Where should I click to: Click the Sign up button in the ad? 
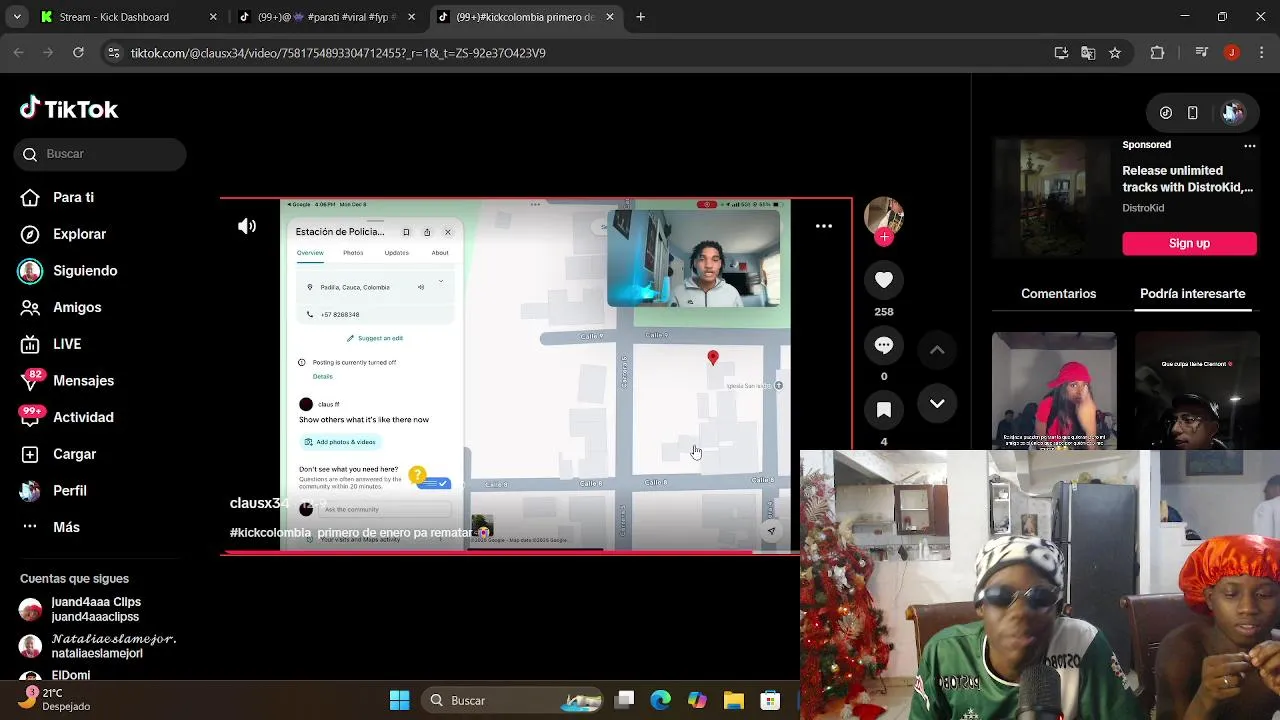pos(1189,243)
